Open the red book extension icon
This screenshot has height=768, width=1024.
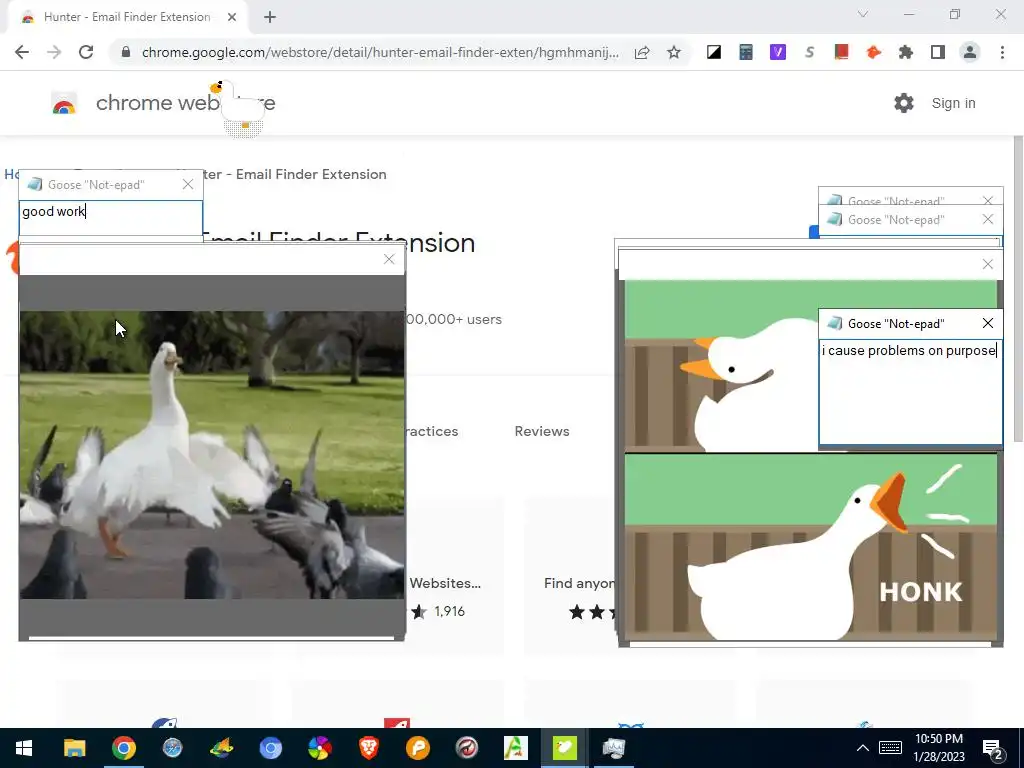(842, 52)
